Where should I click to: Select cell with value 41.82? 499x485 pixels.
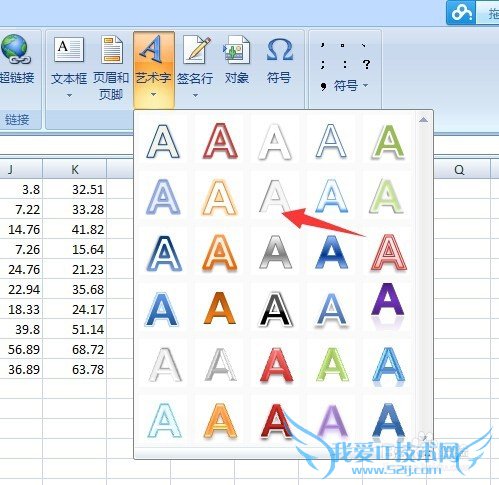pyautogui.click(x=75, y=230)
